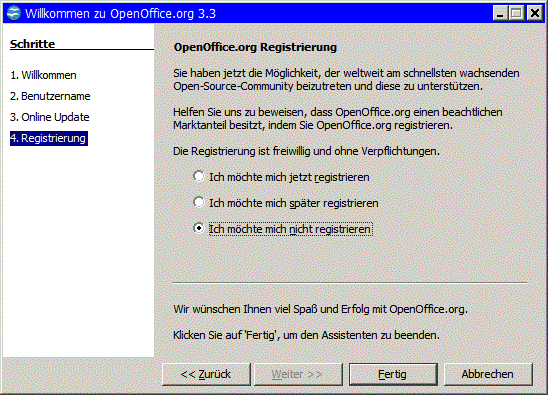548x395 pixels.
Task: Click the window title 'Willkommen zu OpenOffice.org 3.3'
Action: [121, 14]
